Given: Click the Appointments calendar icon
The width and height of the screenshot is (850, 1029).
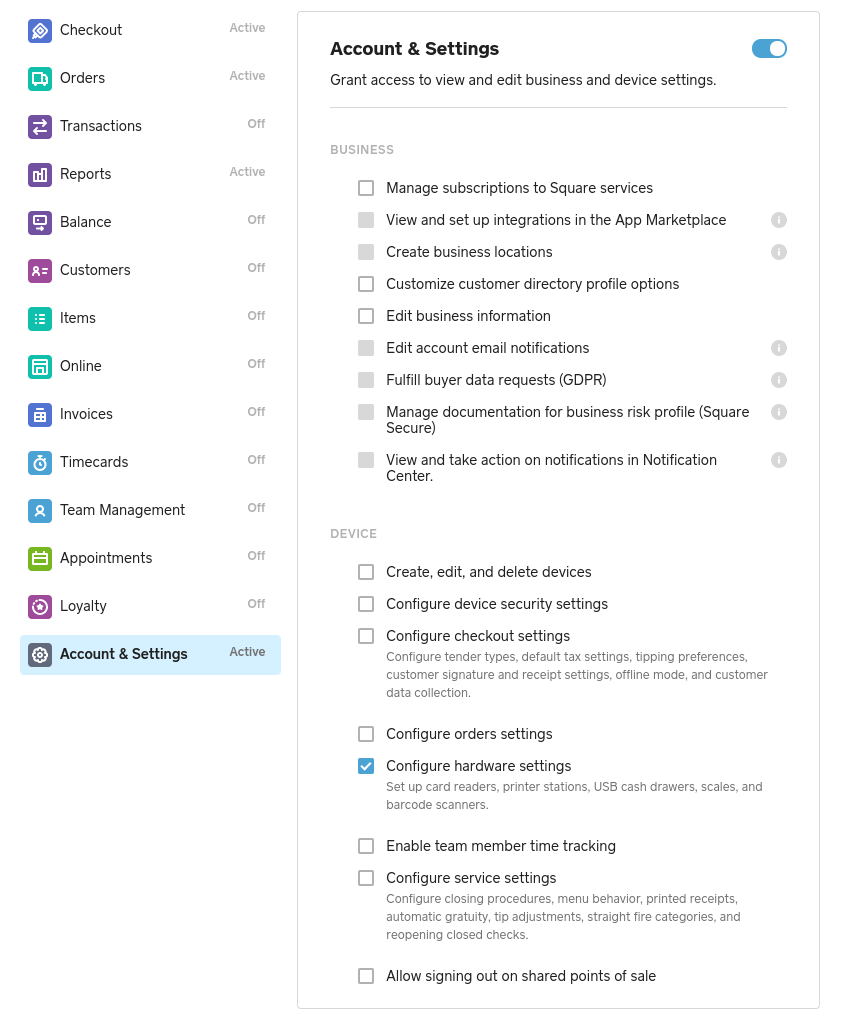Looking at the screenshot, I should click(40, 558).
